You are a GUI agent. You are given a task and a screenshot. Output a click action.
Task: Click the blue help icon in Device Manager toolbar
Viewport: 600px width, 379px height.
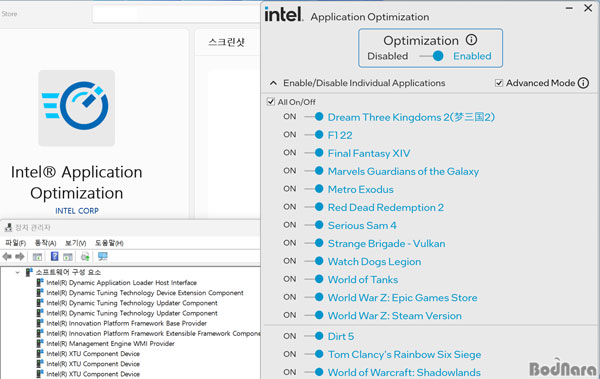pos(54,256)
